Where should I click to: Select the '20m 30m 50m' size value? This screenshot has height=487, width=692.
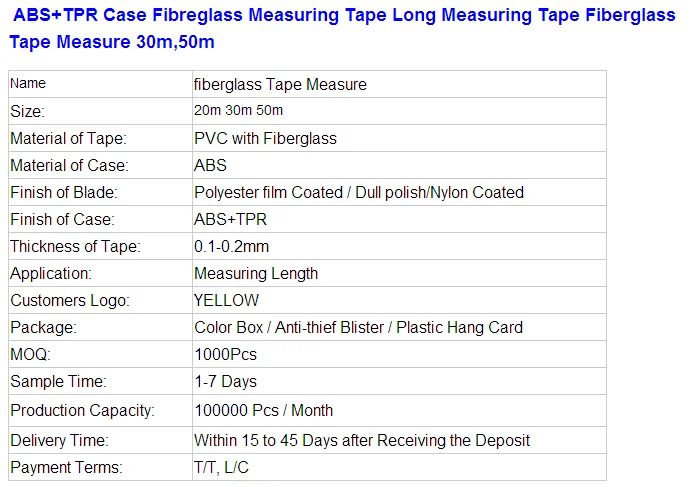click(239, 111)
